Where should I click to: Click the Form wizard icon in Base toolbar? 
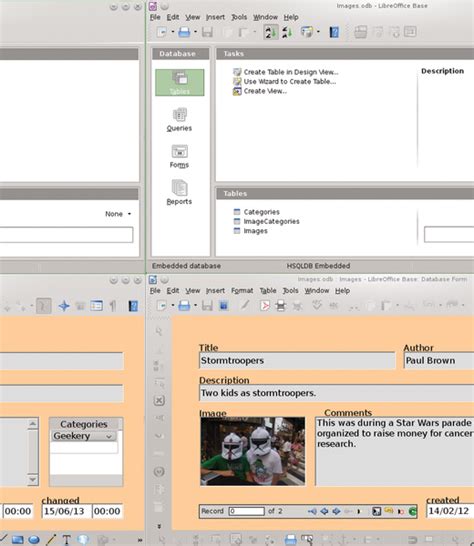click(307, 32)
